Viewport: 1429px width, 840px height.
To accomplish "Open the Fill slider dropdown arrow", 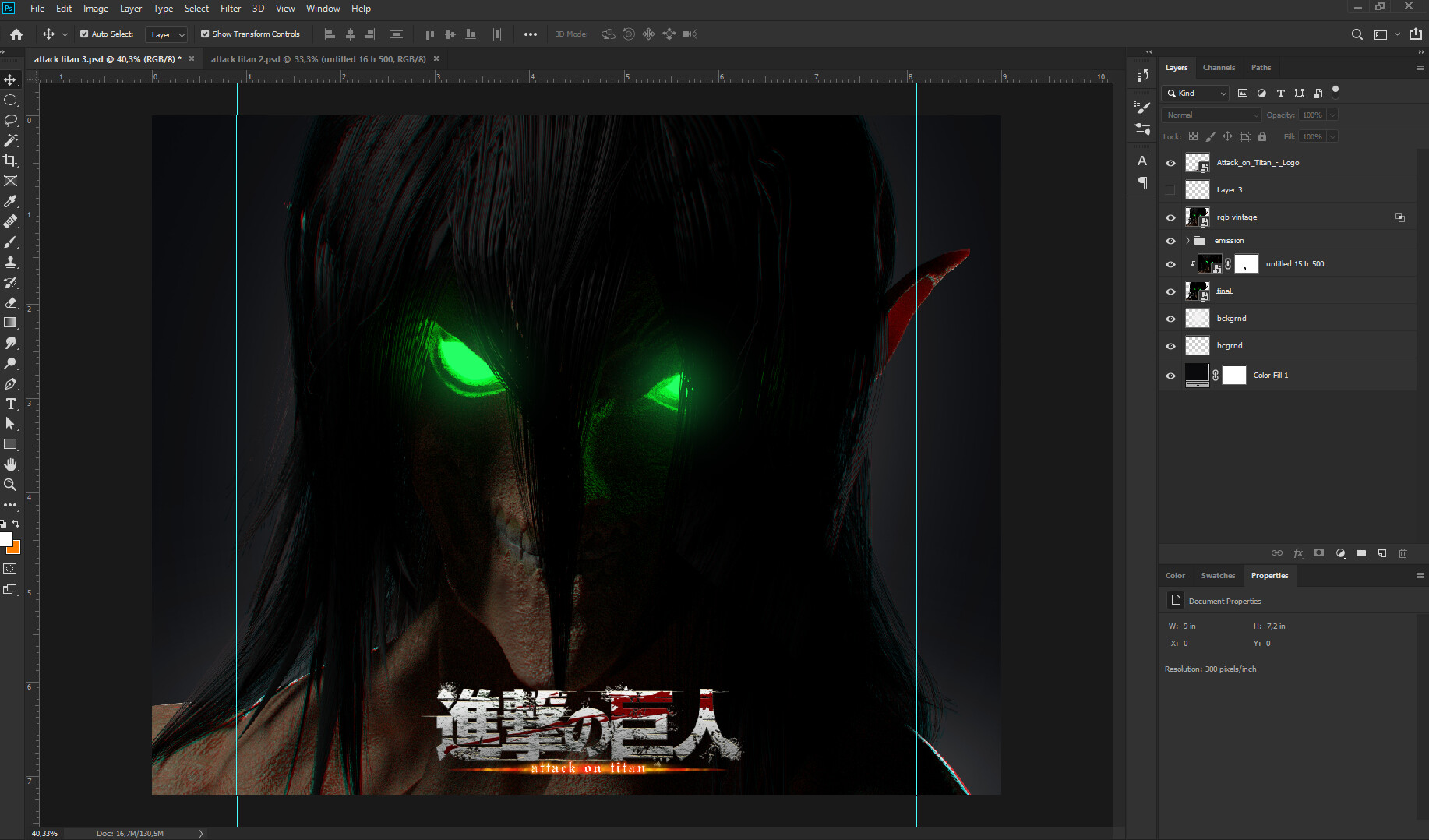I will [1332, 137].
